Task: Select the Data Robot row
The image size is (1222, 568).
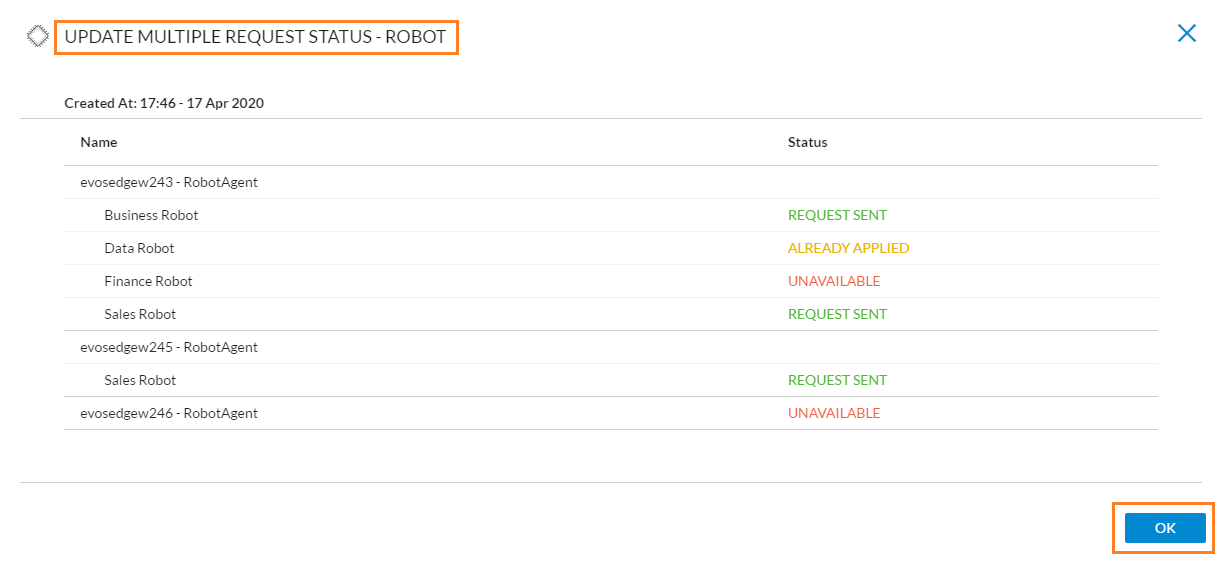Action: [611, 248]
